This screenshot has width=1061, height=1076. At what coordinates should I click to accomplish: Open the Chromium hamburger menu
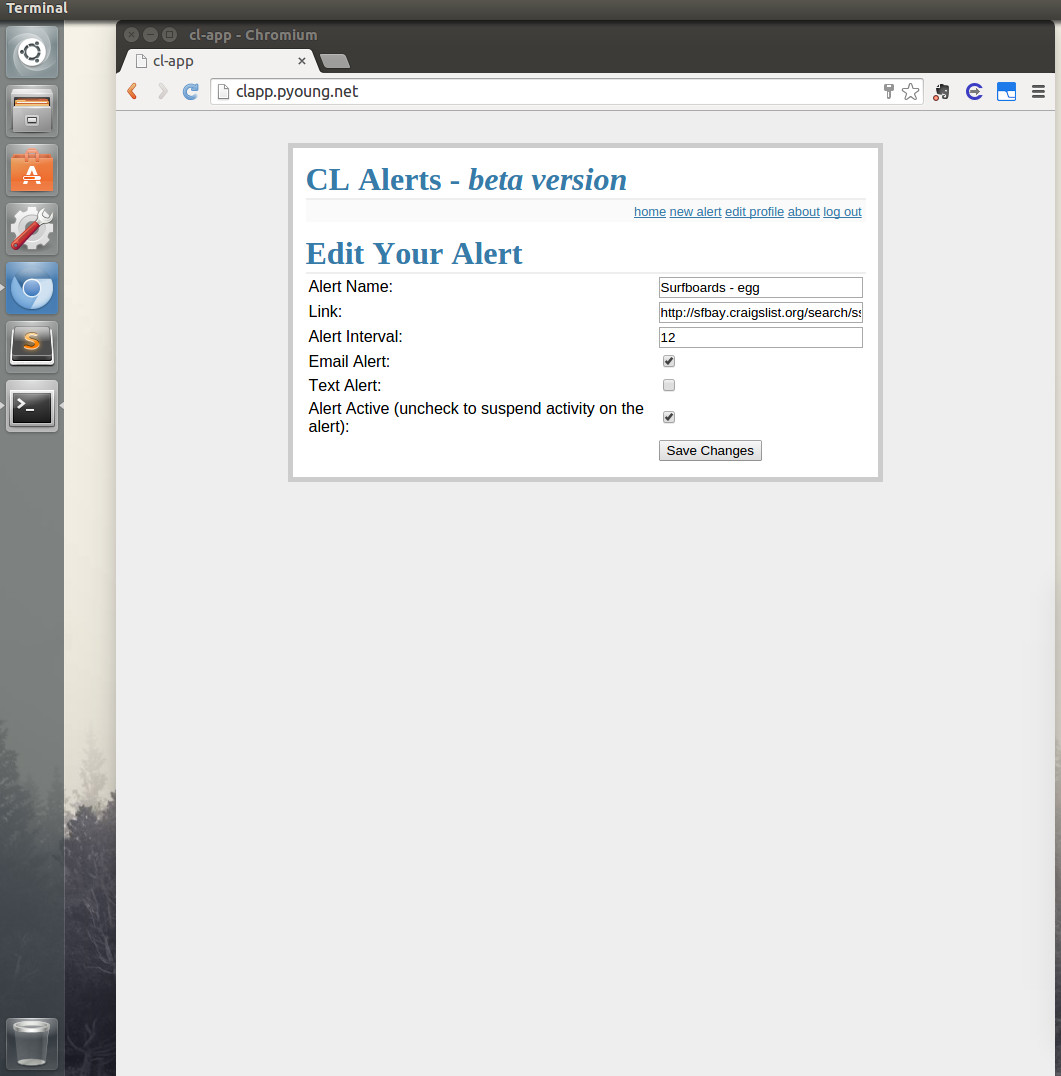click(x=1038, y=92)
